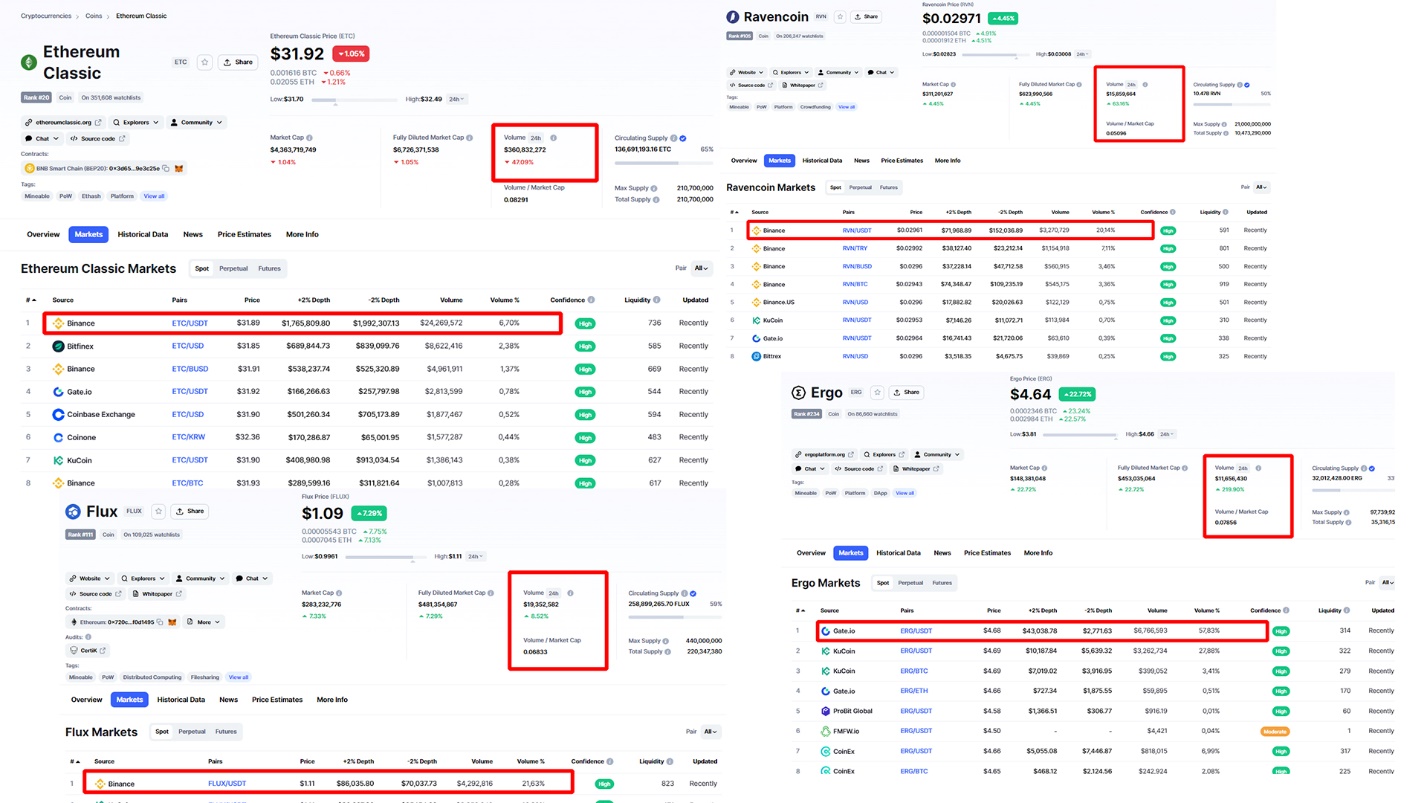Open Ravencoin Price Estimates tab
The height and width of the screenshot is (803, 1427).
point(902,160)
